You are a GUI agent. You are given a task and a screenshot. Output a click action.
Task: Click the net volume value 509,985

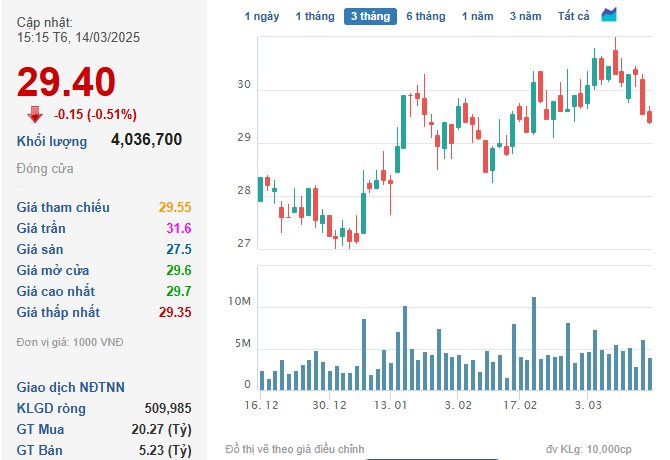pyautogui.click(x=168, y=408)
